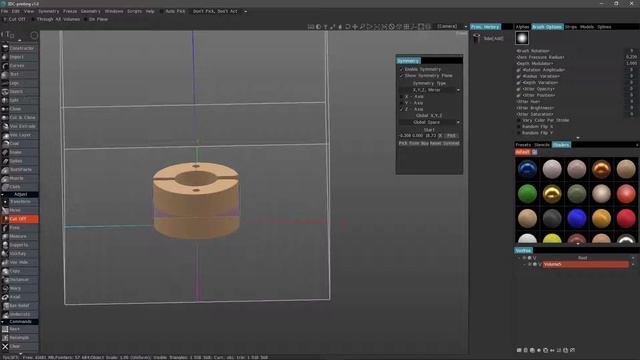Select the Volume5 layer in VoxTree

pyautogui.click(x=585, y=264)
